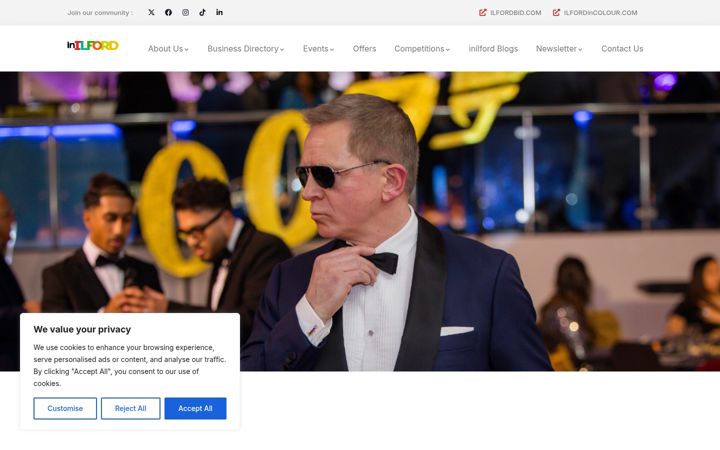This screenshot has width=720, height=450.
Task: Click the 'We value your privacy' heading
Action: (82, 329)
